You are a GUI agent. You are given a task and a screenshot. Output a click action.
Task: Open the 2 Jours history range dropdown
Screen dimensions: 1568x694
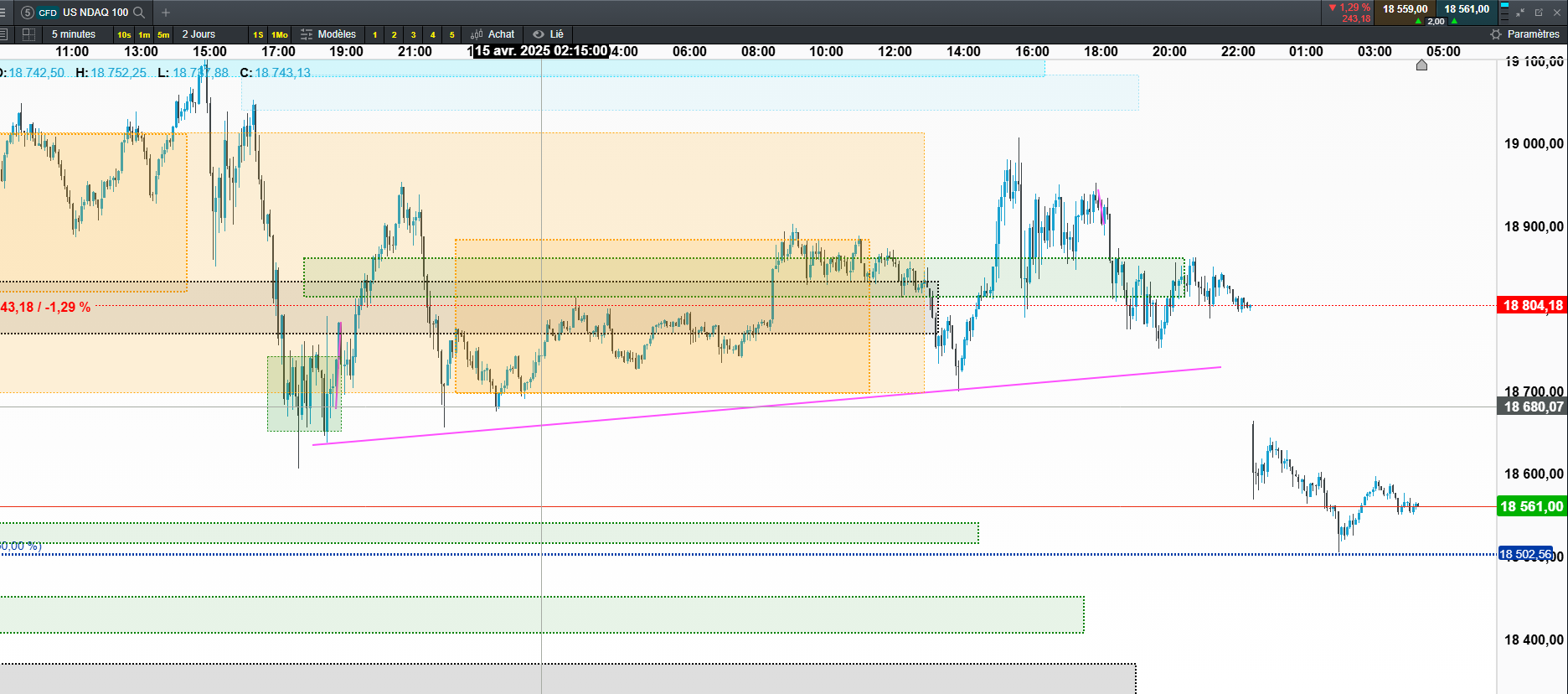pos(199,34)
